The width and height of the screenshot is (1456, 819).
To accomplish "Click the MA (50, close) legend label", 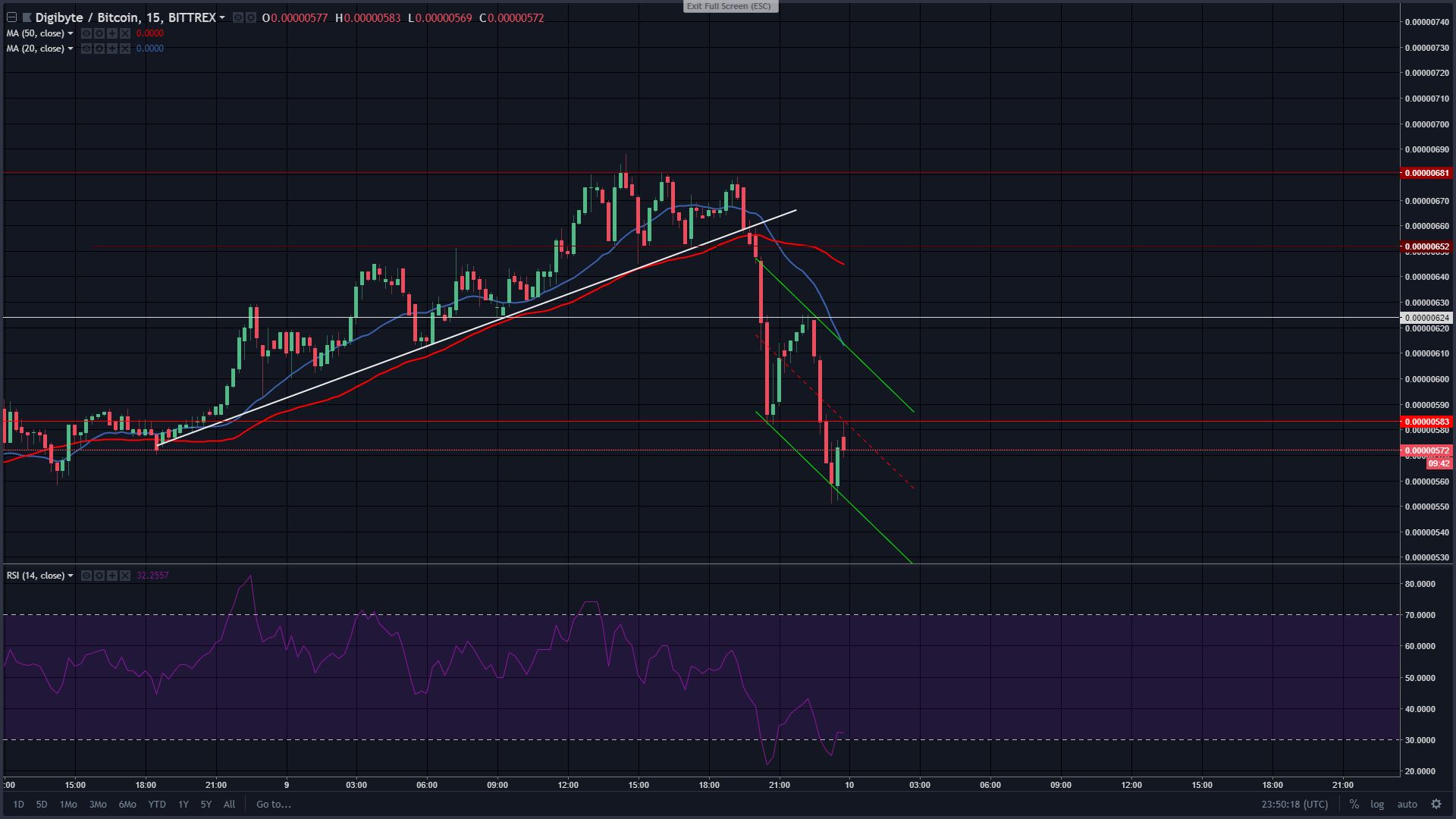I will tap(36, 33).
